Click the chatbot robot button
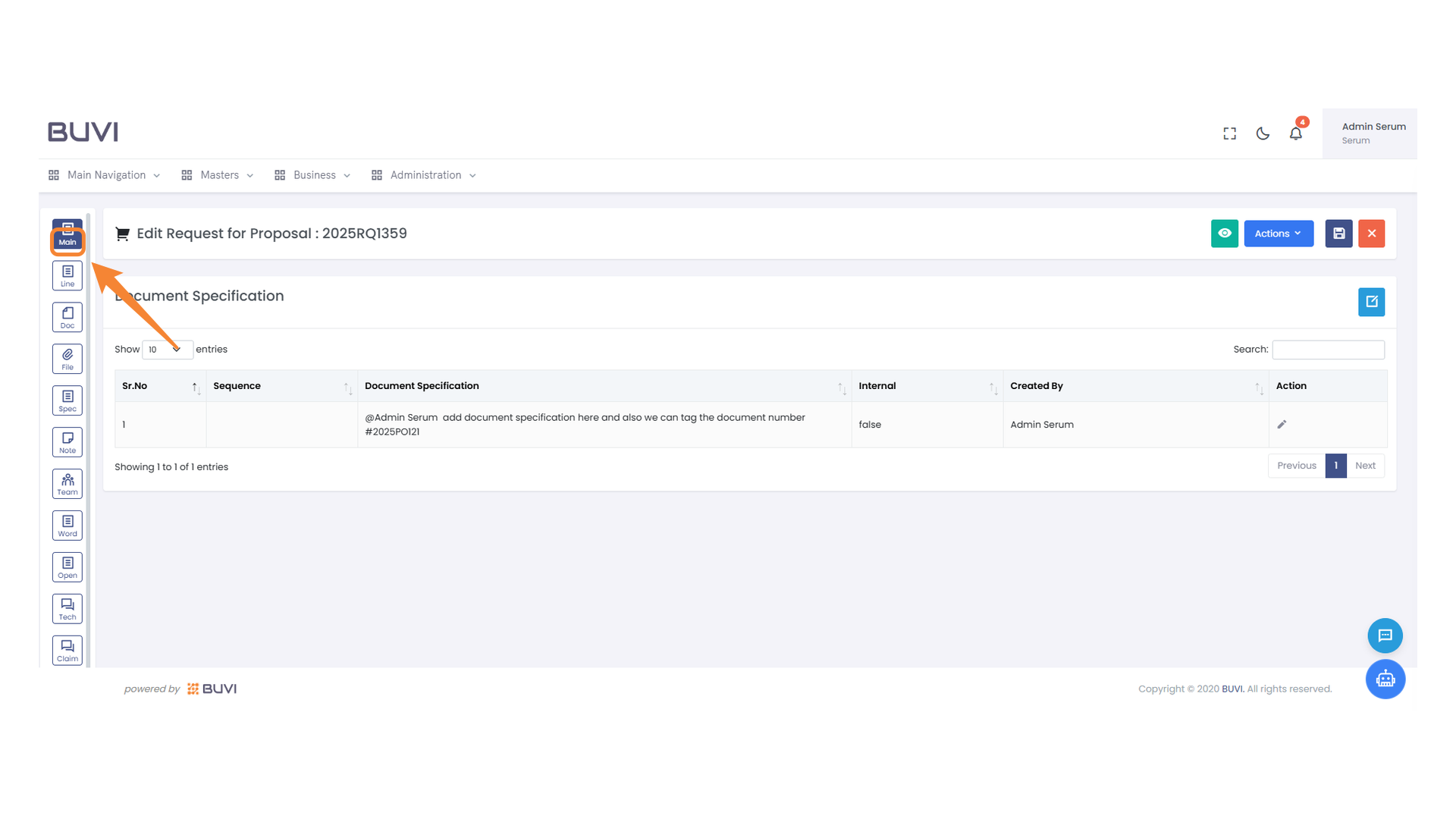The height and width of the screenshot is (819, 1456). pyautogui.click(x=1385, y=679)
